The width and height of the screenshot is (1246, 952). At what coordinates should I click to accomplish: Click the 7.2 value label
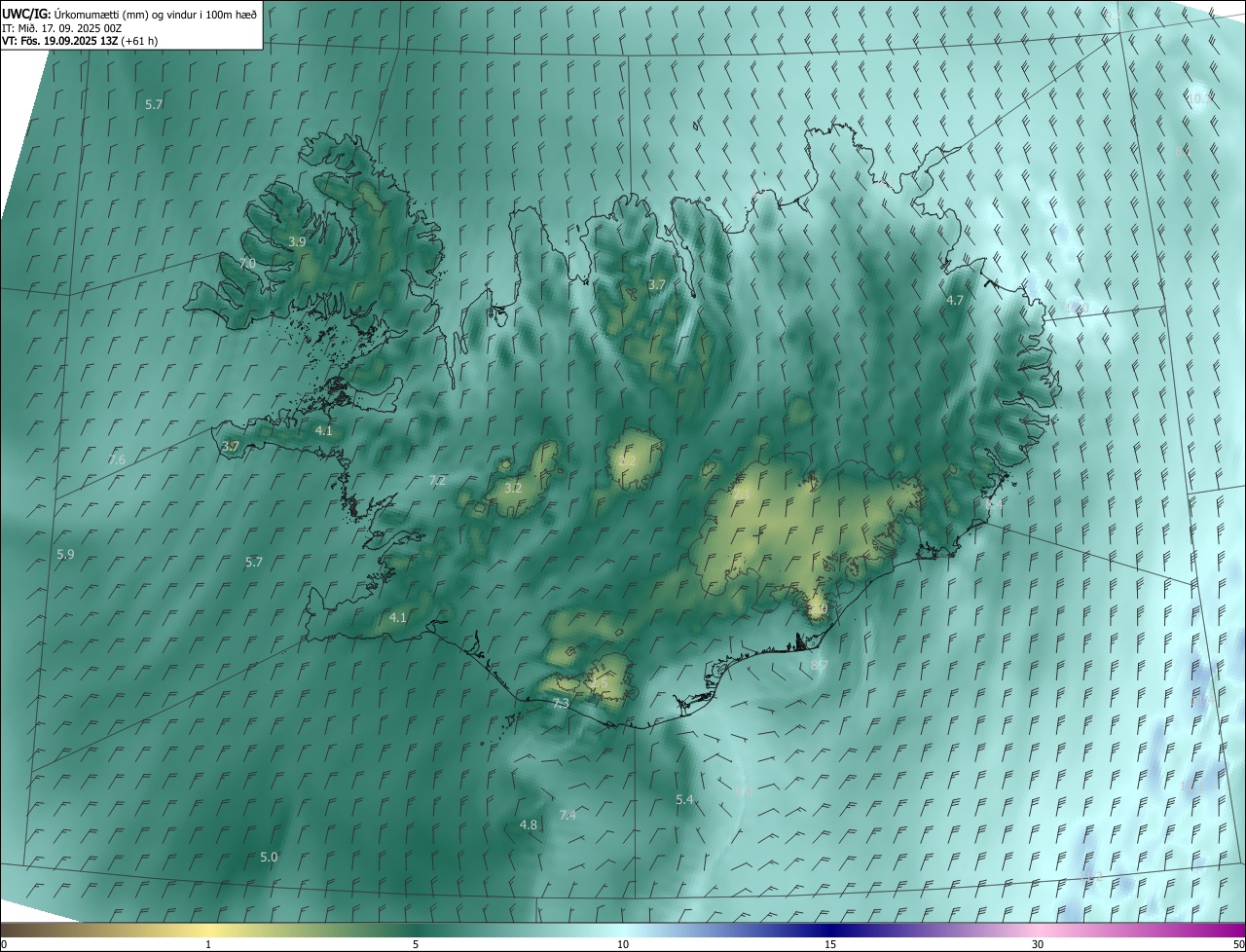point(438,481)
